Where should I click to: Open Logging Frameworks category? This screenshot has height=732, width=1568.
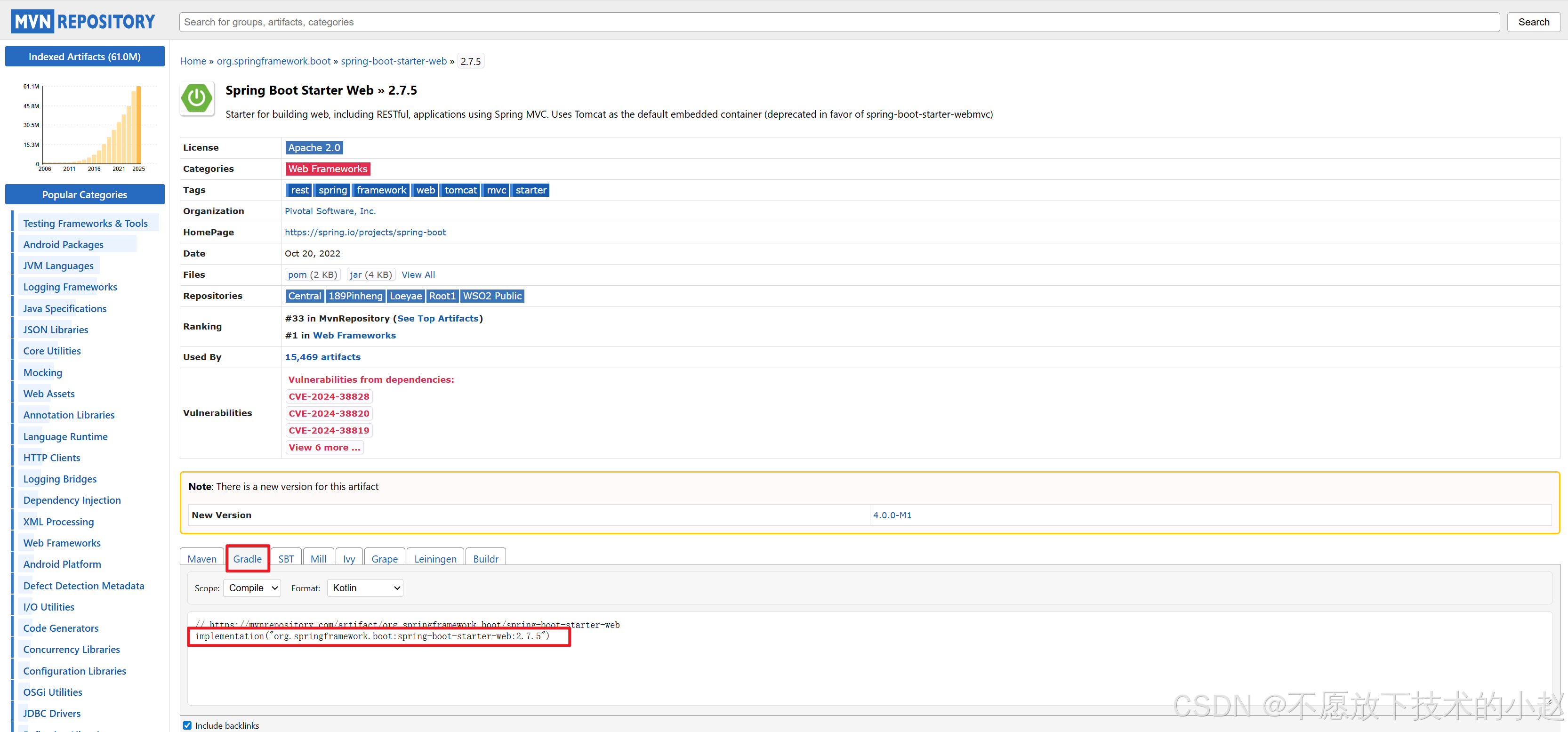click(70, 287)
